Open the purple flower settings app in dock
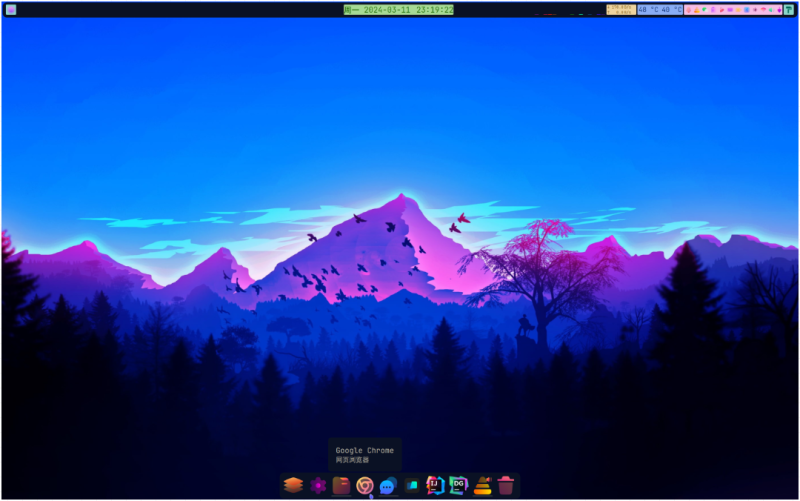 pyautogui.click(x=318, y=485)
